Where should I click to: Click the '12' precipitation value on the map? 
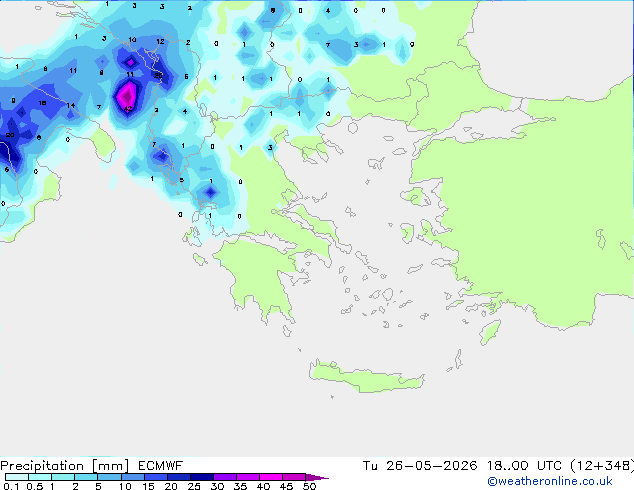coord(160,42)
